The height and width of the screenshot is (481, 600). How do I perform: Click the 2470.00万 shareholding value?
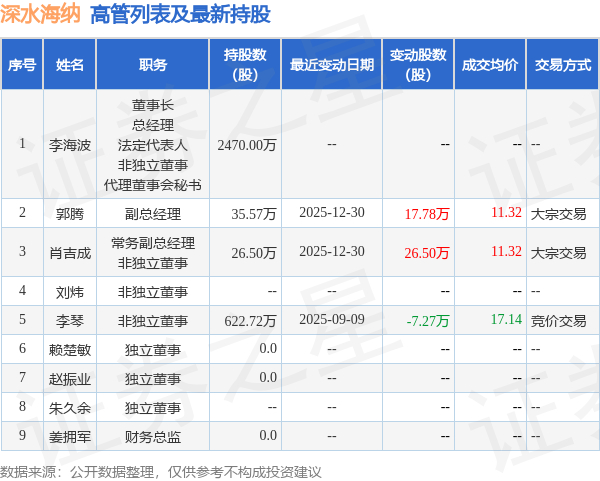247,145
